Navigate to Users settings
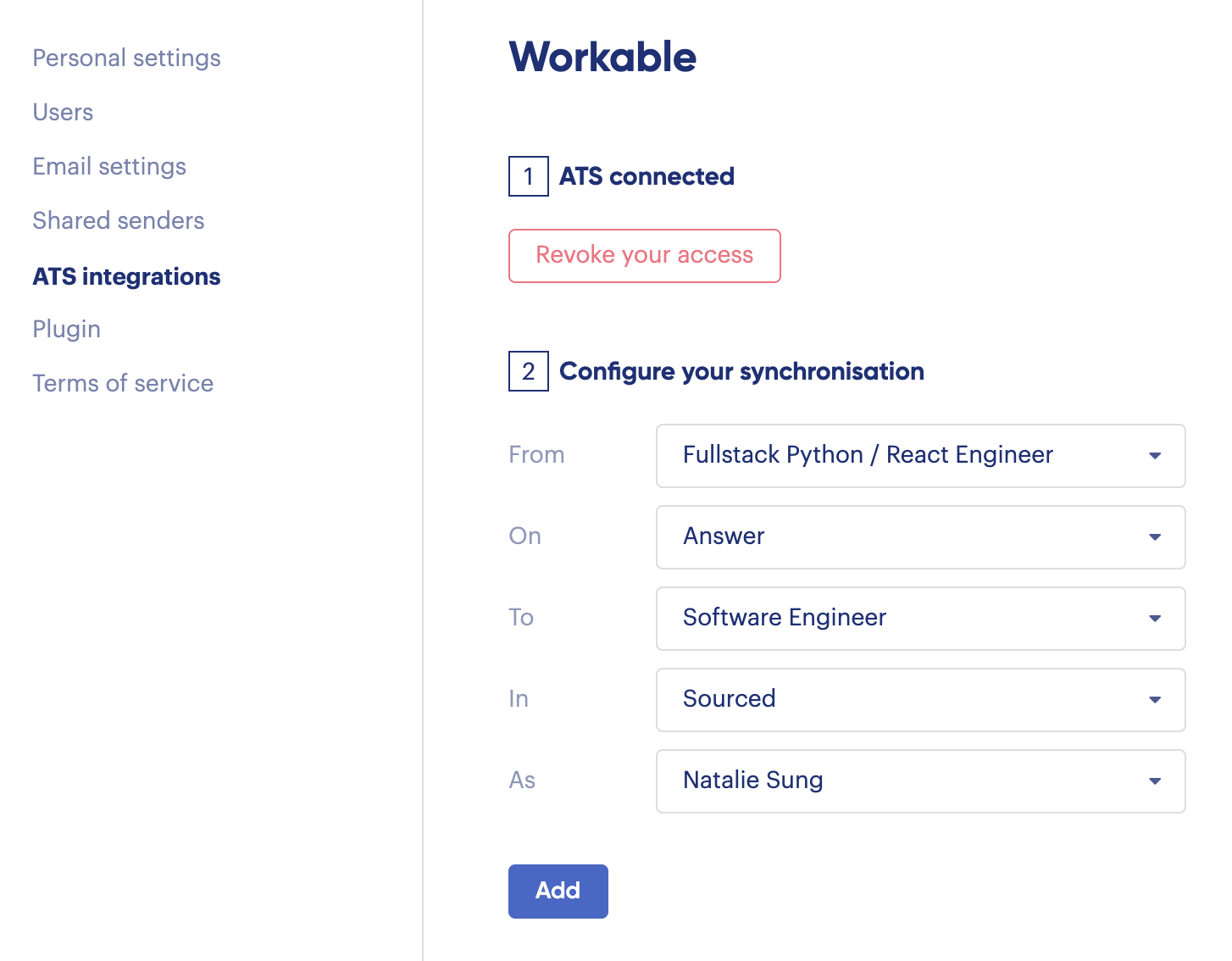 (63, 112)
